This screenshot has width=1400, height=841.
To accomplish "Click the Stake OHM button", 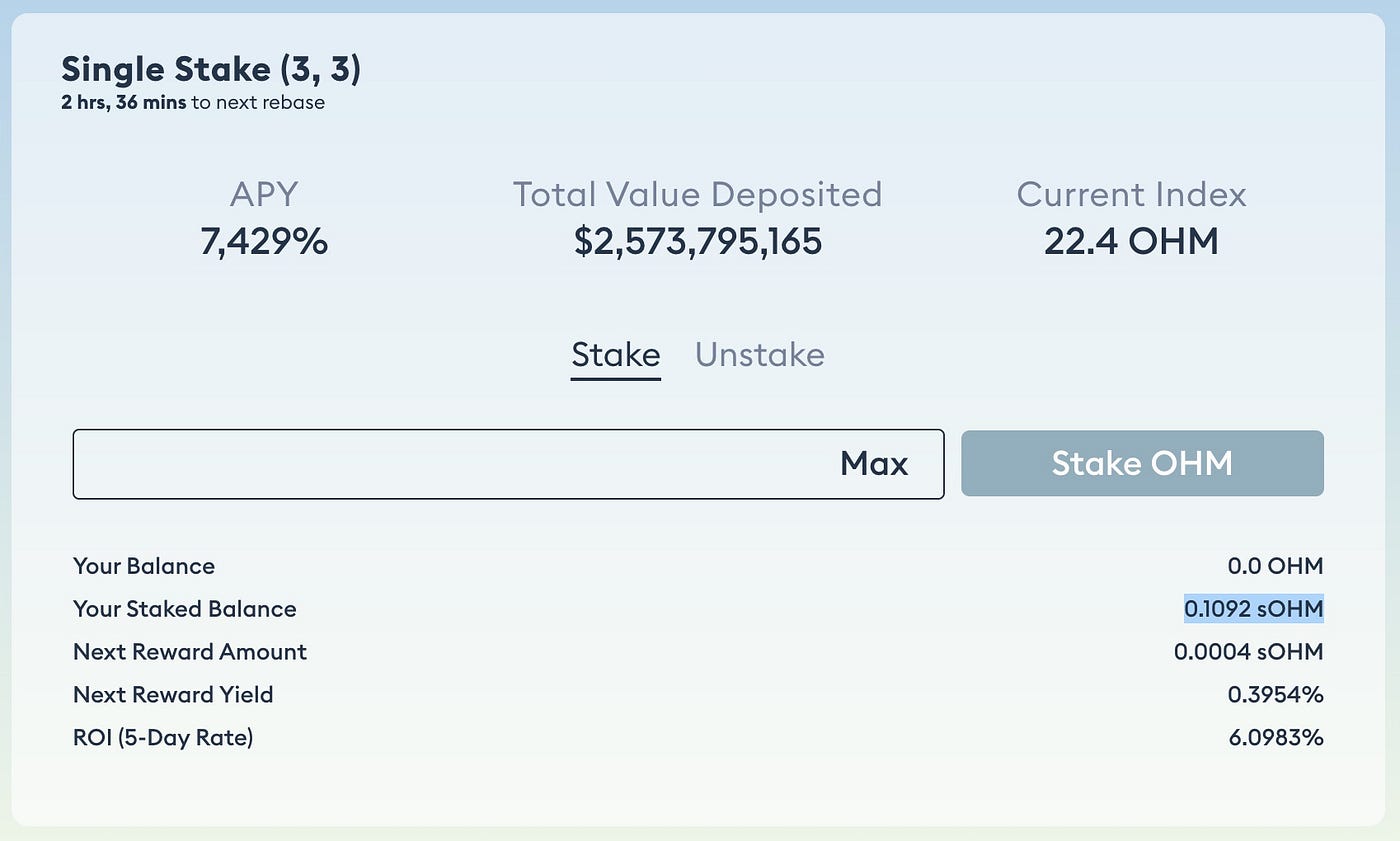I will (1142, 463).
